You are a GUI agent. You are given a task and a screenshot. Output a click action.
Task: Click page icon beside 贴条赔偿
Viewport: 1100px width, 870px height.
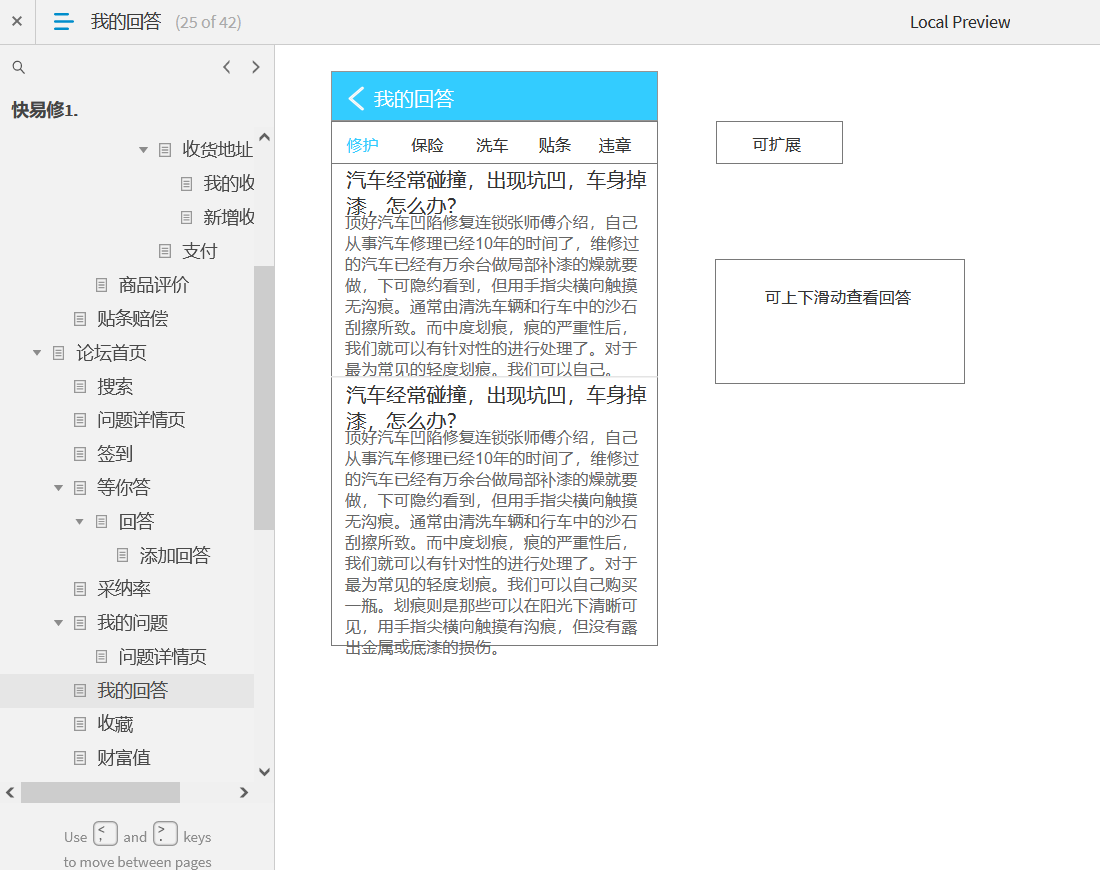pyautogui.click(x=80, y=319)
